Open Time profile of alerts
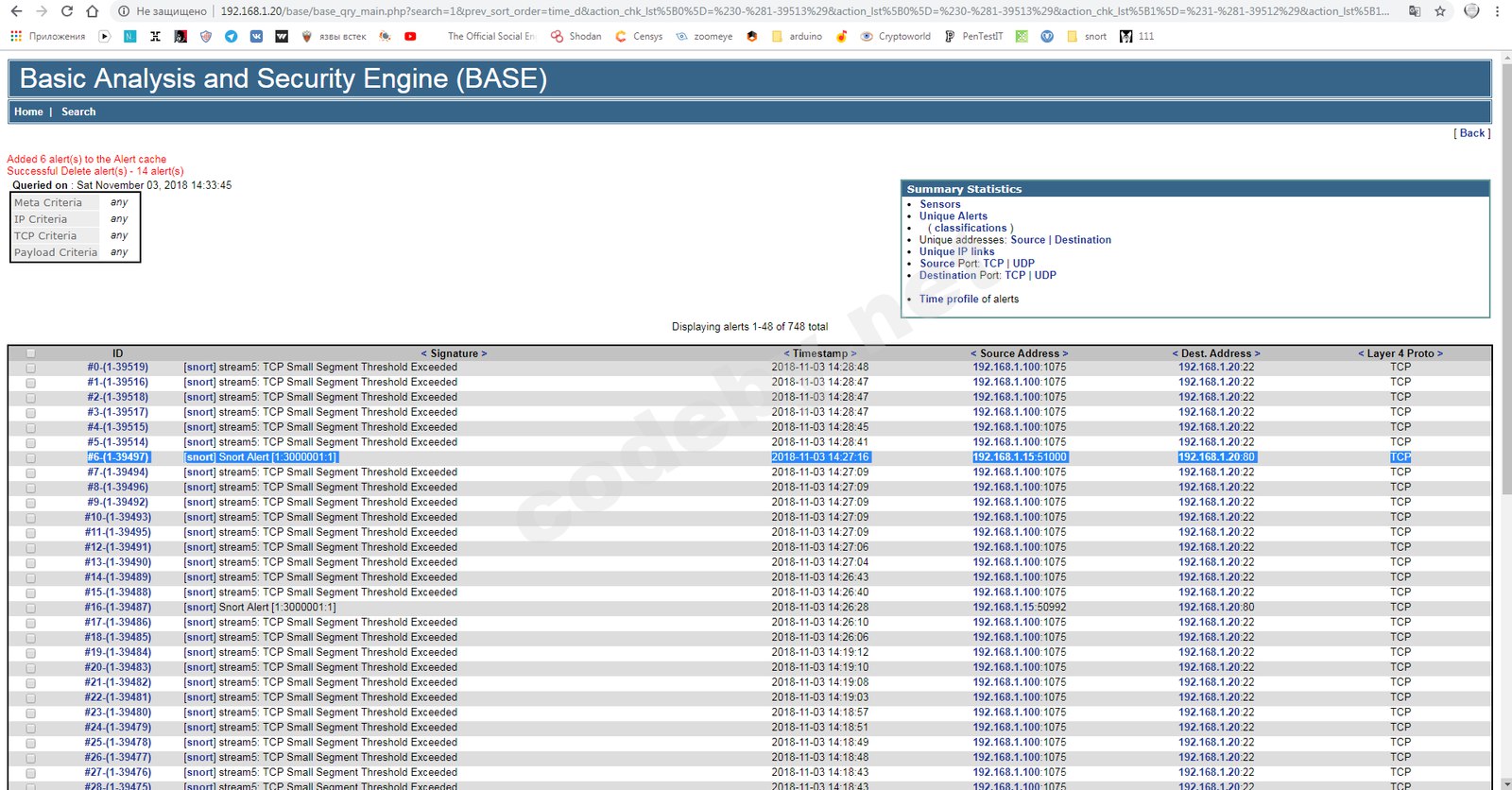 pos(949,299)
